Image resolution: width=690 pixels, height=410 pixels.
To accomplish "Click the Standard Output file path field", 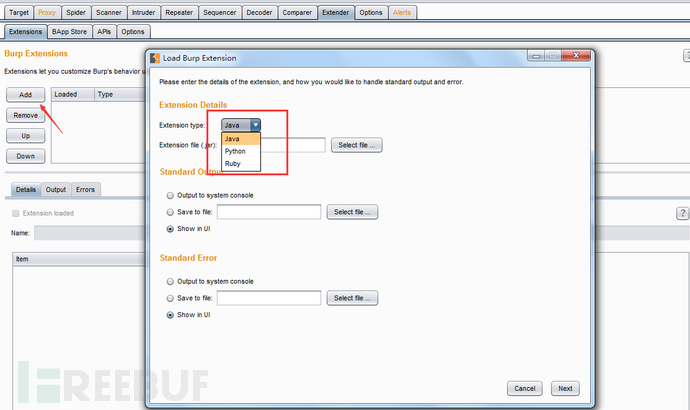I will tap(269, 212).
